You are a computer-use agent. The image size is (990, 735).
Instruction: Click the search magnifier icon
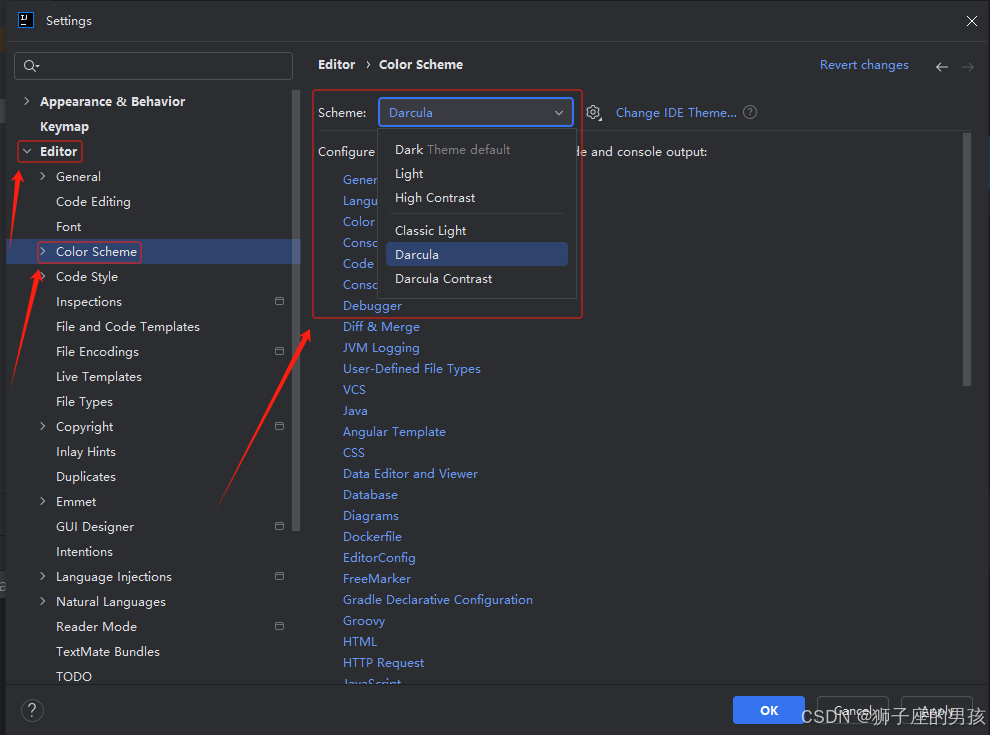pyautogui.click(x=30, y=66)
